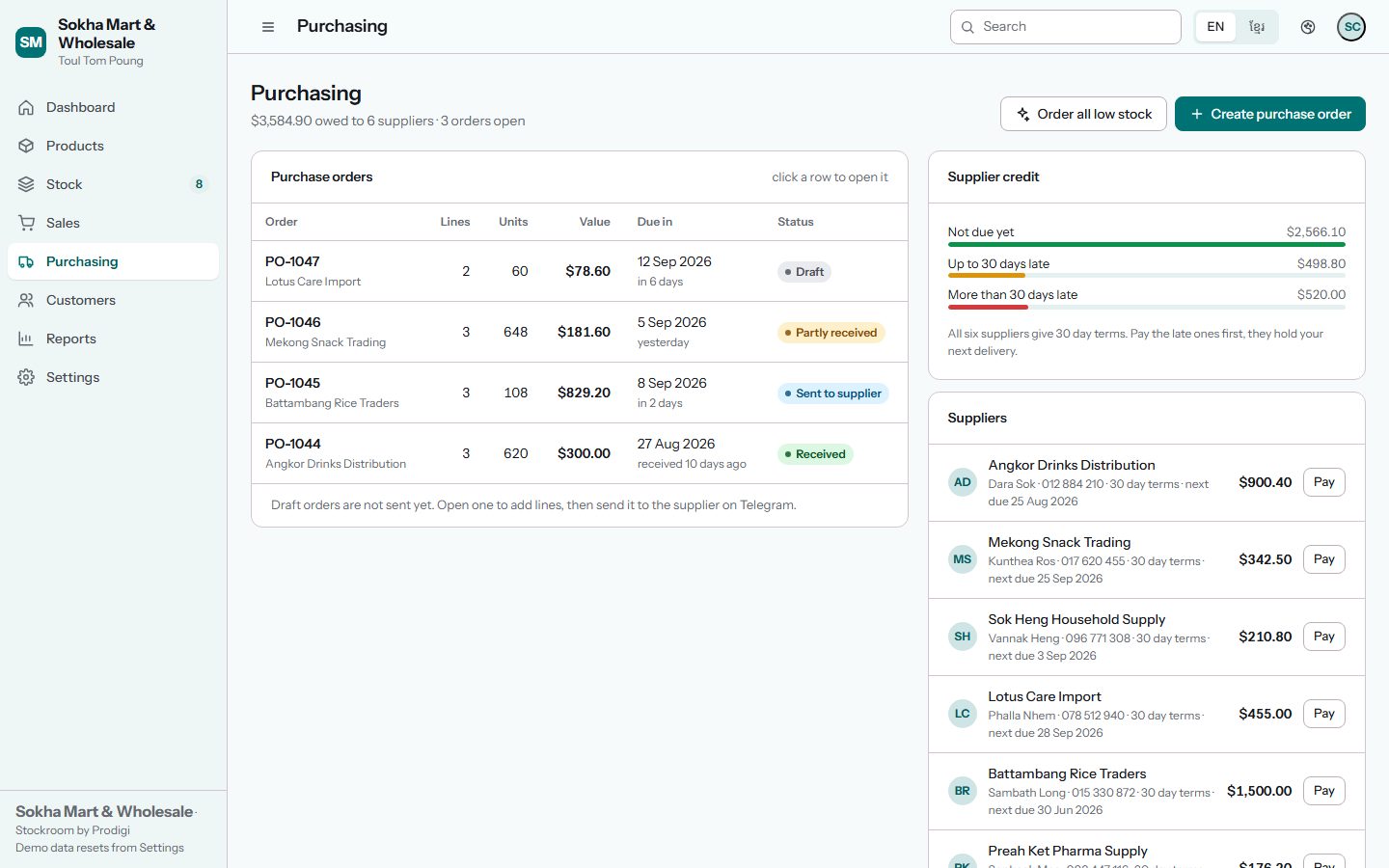Click the SM store logo
The height and width of the screenshot is (868, 1389).
[31, 42]
